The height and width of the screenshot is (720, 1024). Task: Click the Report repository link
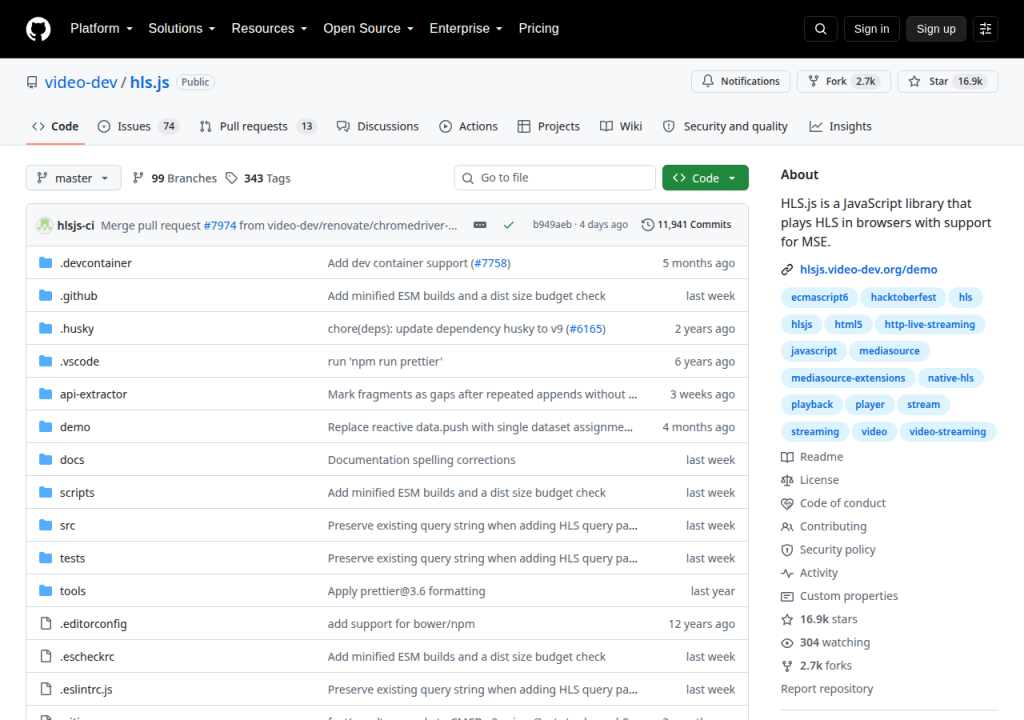pyautogui.click(x=827, y=689)
